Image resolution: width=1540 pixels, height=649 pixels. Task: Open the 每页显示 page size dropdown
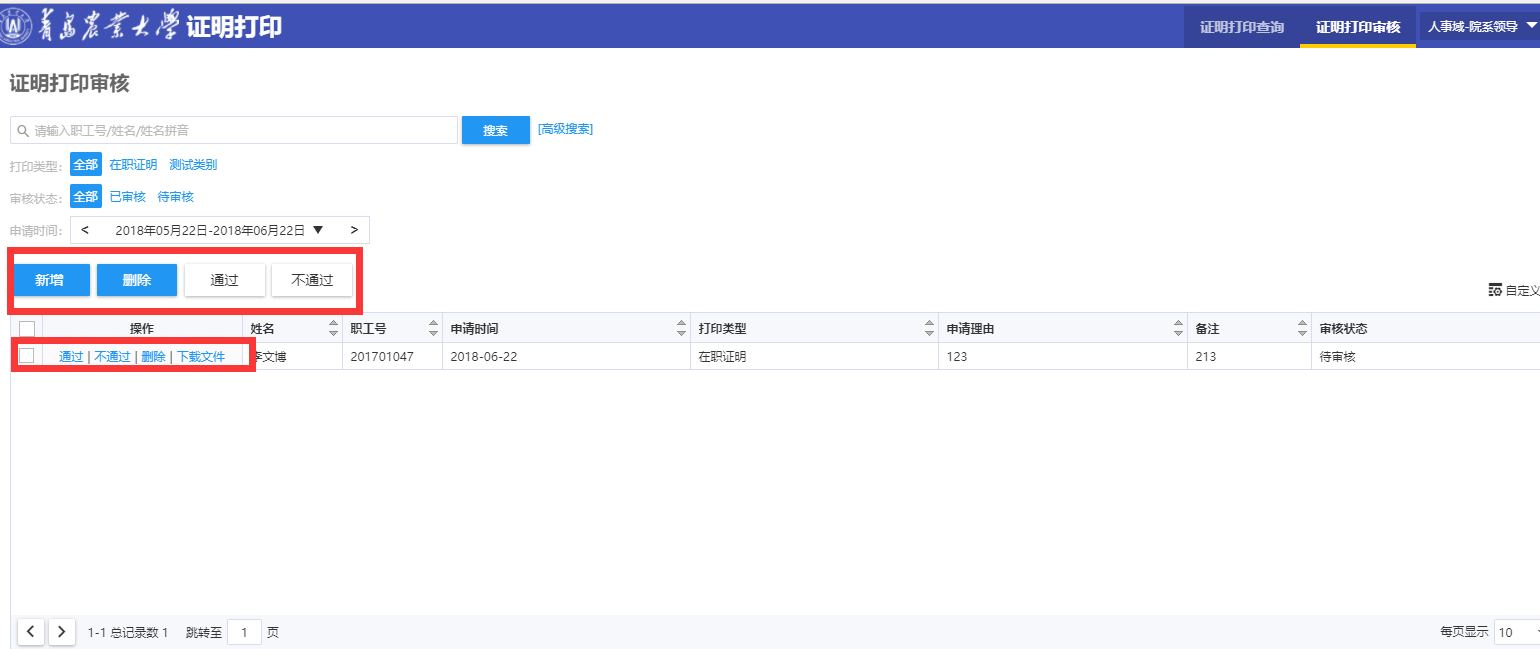(1517, 632)
